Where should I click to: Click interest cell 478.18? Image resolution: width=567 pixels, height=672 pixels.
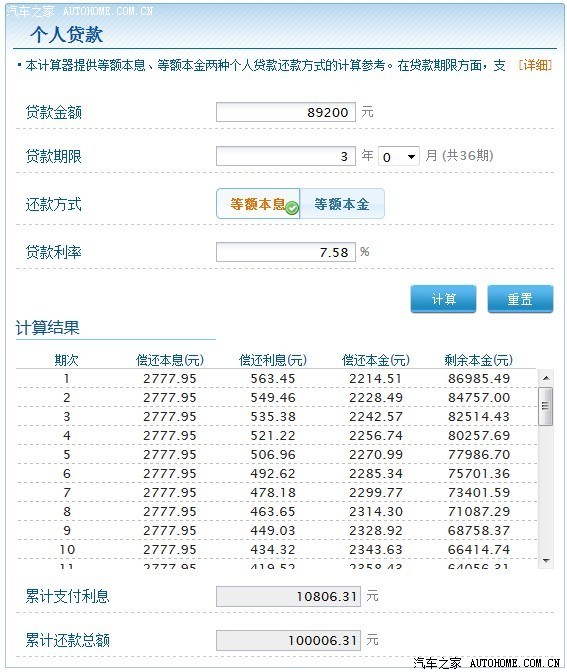click(273, 493)
